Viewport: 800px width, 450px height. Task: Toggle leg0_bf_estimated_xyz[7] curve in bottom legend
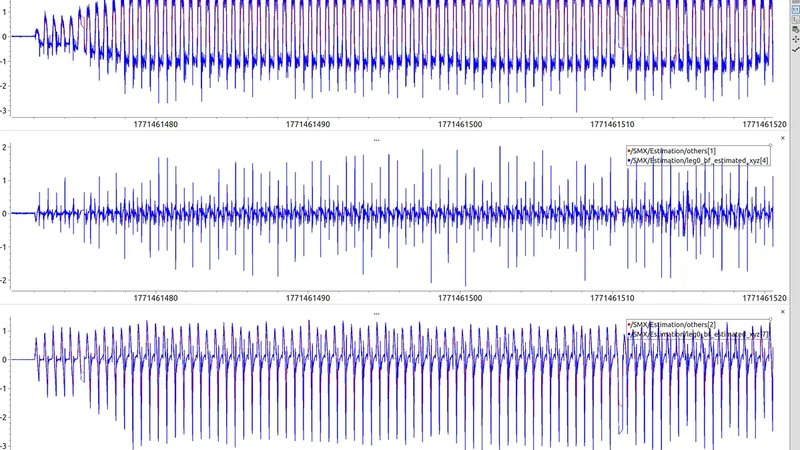tap(698, 334)
